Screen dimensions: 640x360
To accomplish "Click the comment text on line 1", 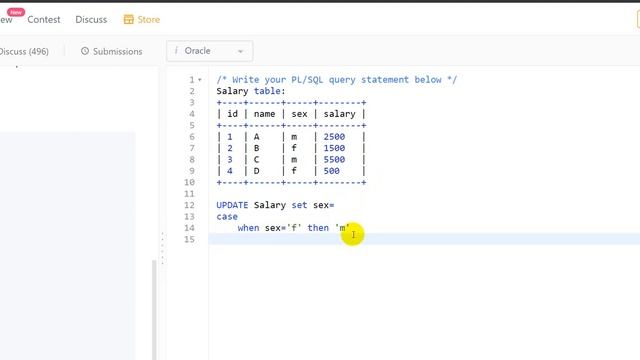I will pos(337,80).
